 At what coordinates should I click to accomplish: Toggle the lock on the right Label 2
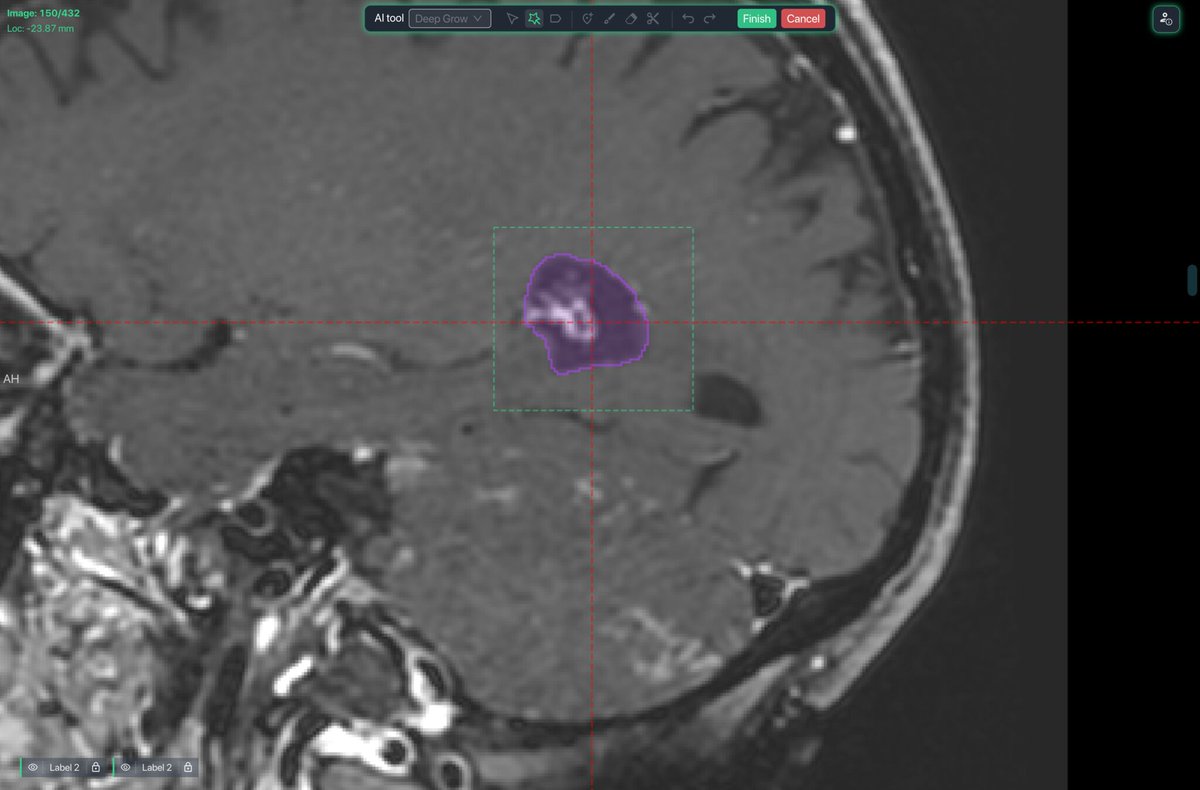pyautogui.click(x=188, y=768)
